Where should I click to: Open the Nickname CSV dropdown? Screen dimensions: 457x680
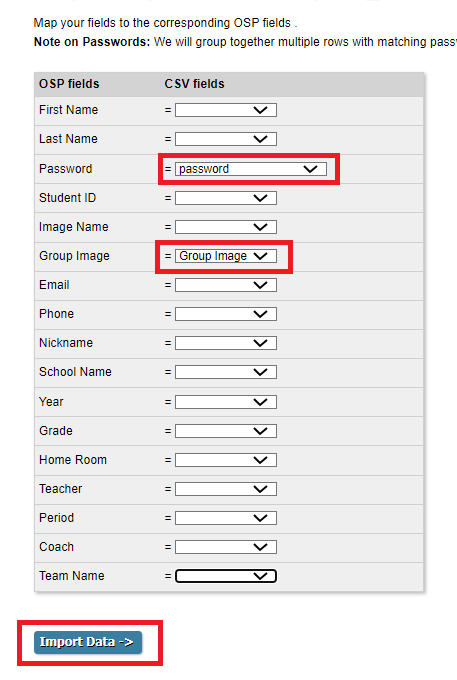[x=225, y=343]
